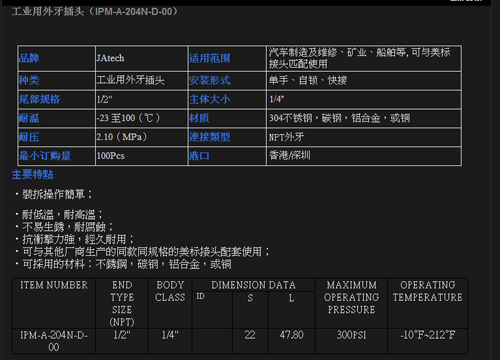
Task: Select the 材质 link
Action: click(199, 118)
